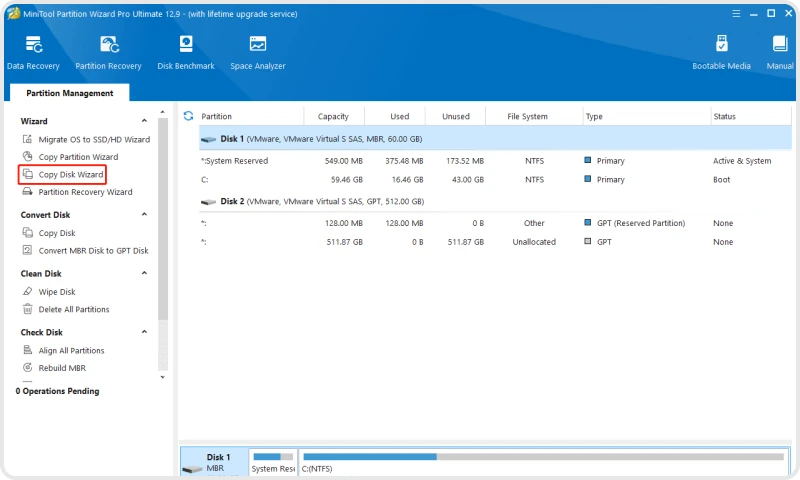Select Convert MBR Disk to GPT Disk
The width and height of the screenshot is (800, 480).
(x=86, y=250)
